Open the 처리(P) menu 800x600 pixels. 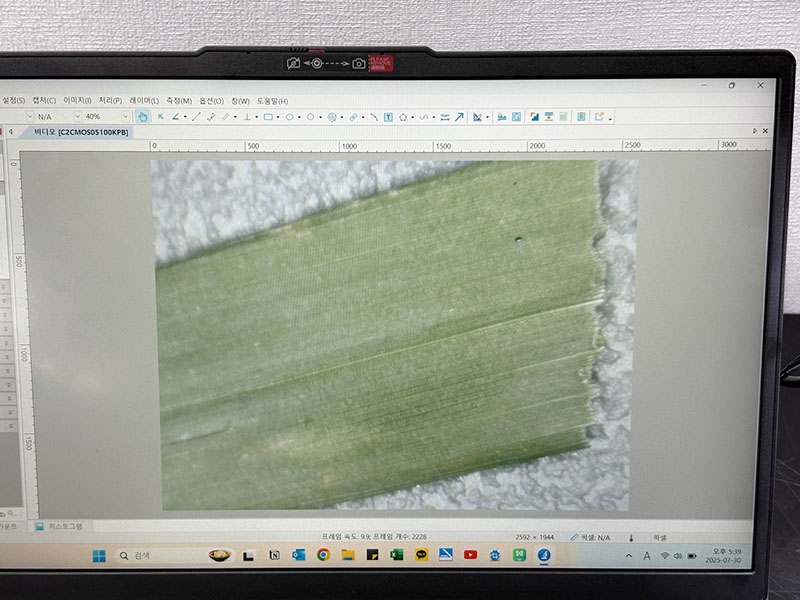pos(110,101)
